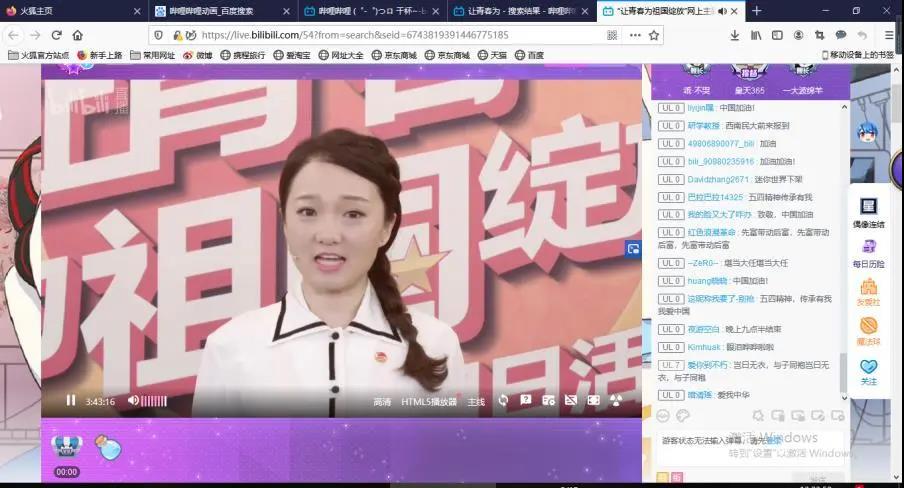The image size is (904, 488).
Task: Toggle the picture-in-picture video button
Action: click(632, 249)
